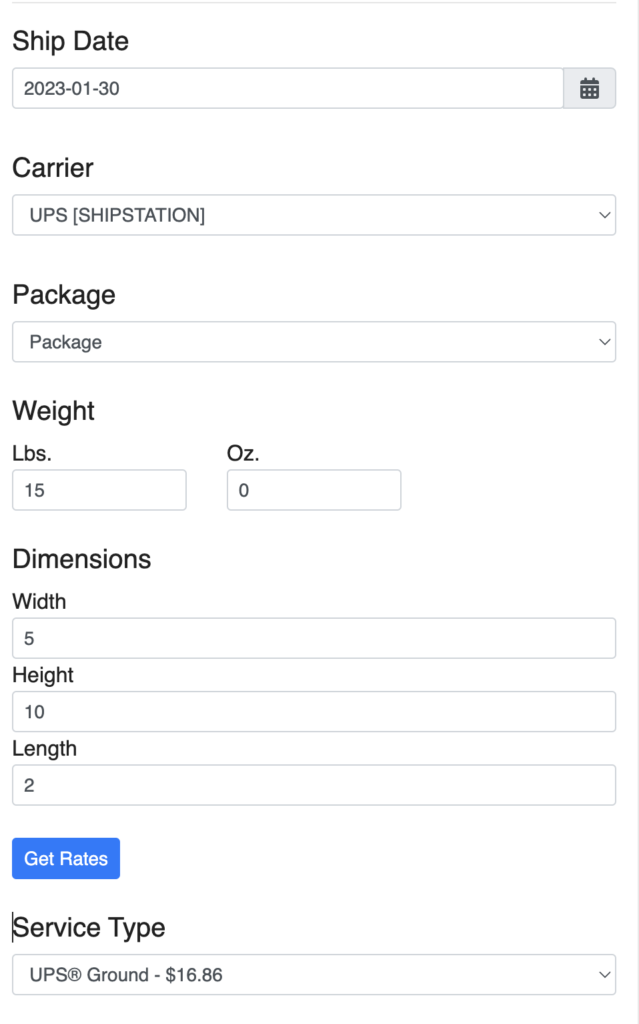Click the Package dropdown chevron arrow
Image resolution: width=639 pixels, height=1024 pixels.
tap(604, 342)
